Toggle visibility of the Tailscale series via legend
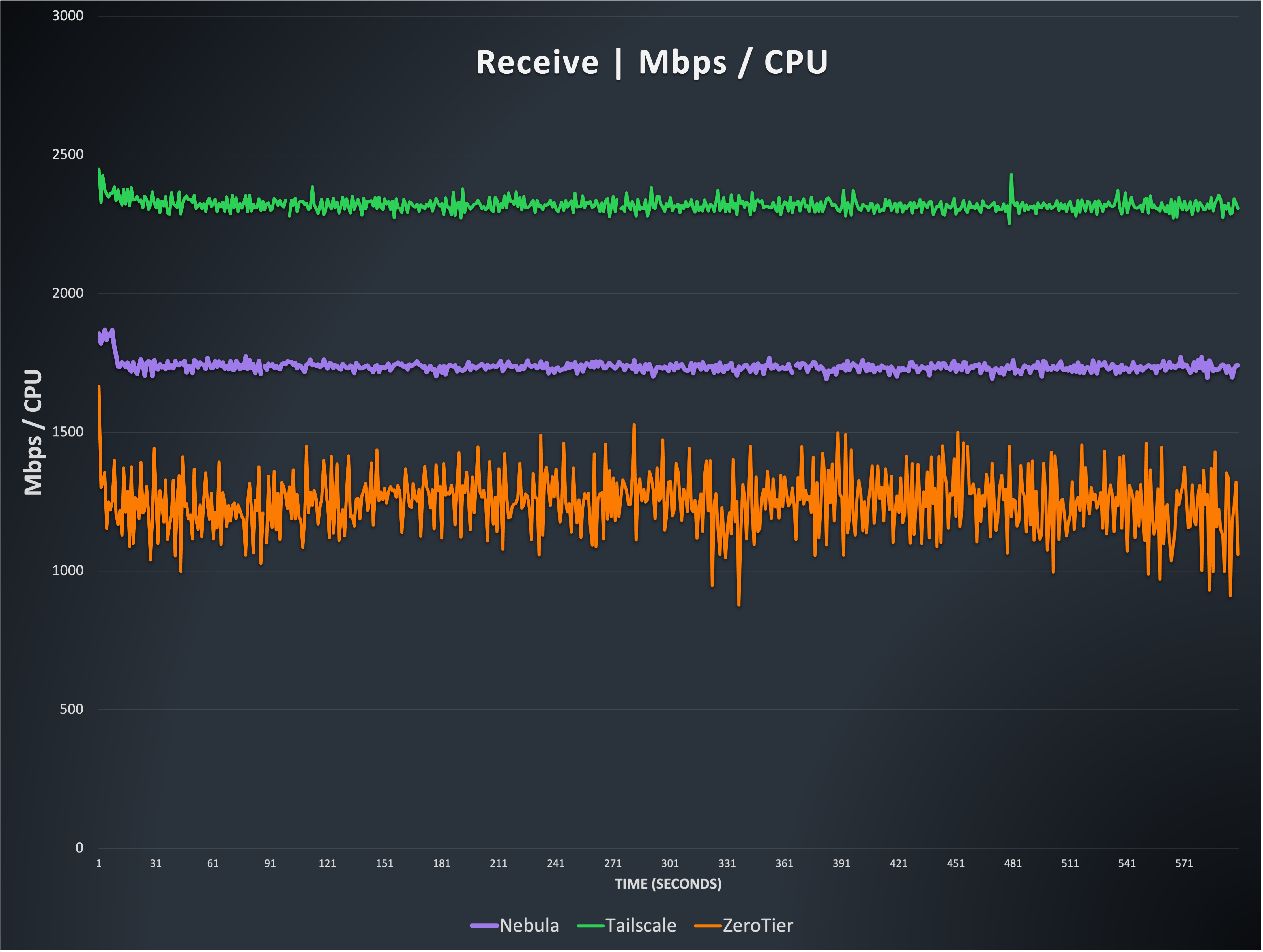 pyautogui.click(x=641, y=926)
